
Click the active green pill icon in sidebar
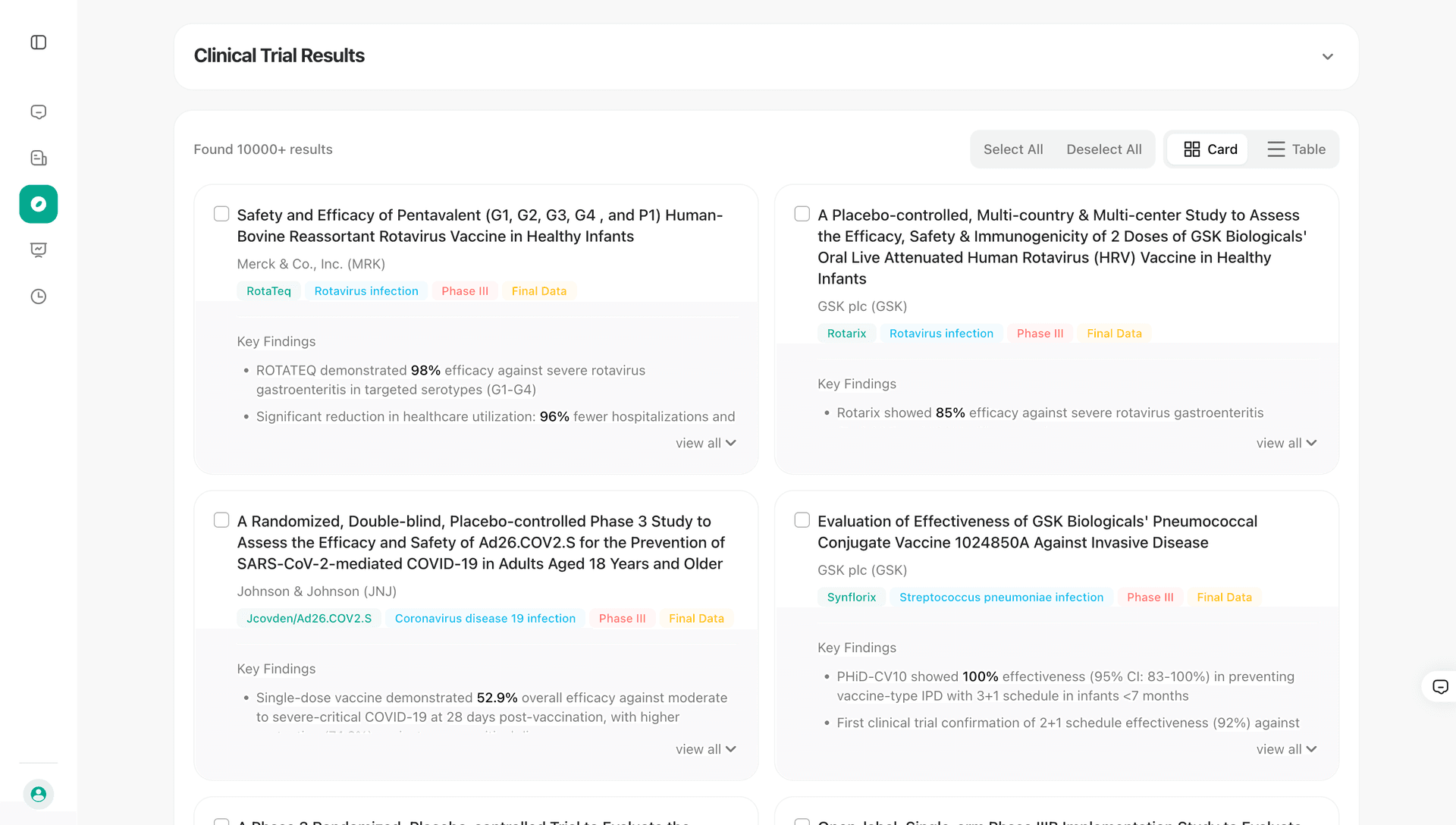(x=39, y=204)
